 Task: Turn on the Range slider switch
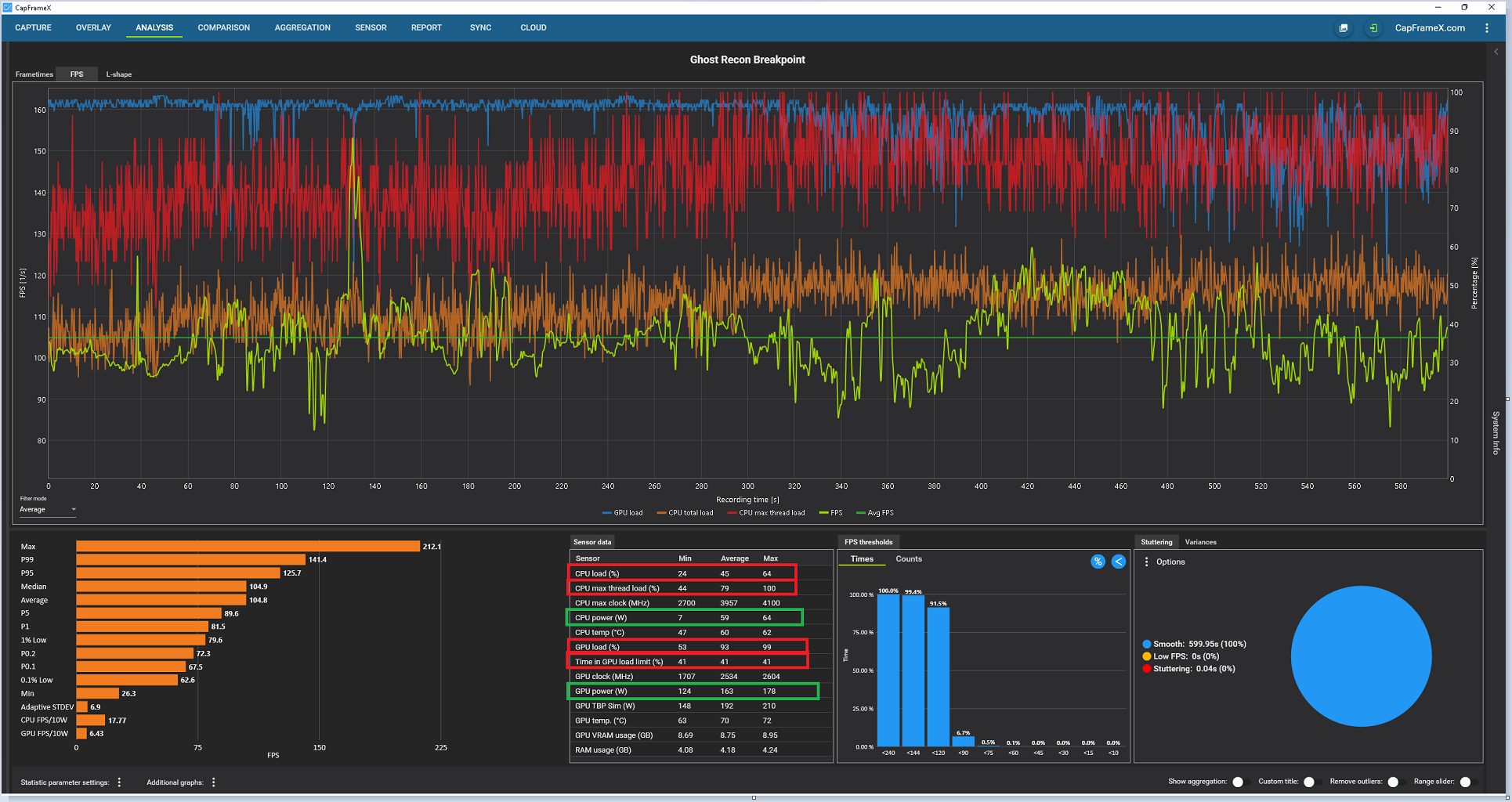tap(1467, 782)
